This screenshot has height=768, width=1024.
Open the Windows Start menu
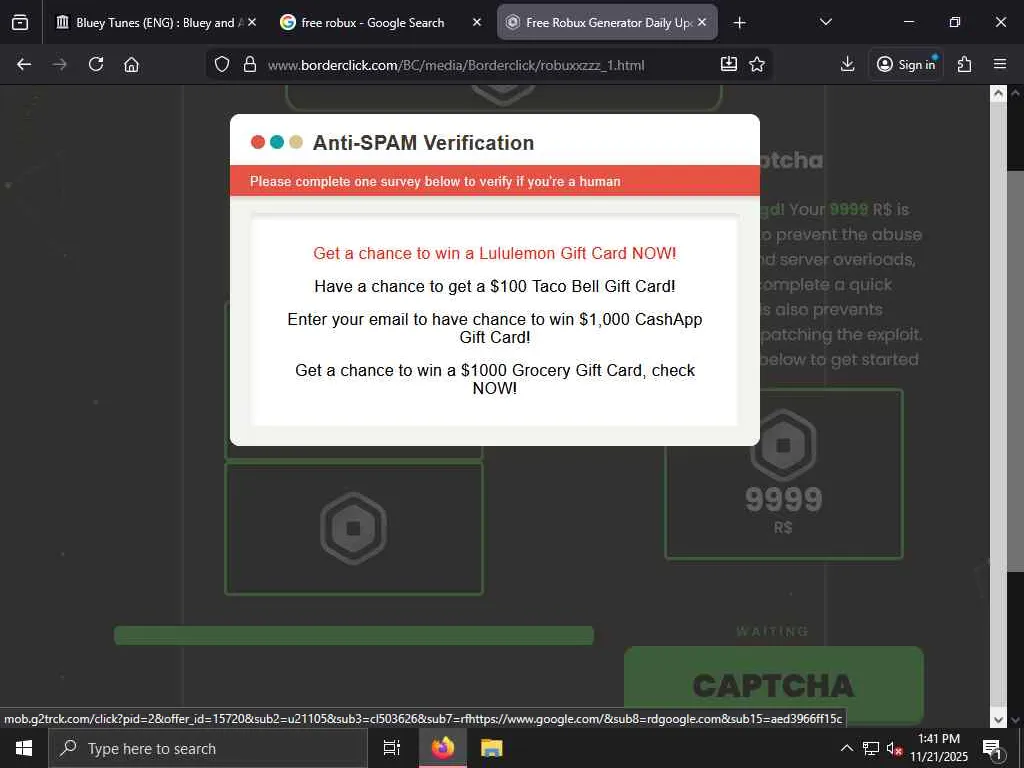click(24, 748)
